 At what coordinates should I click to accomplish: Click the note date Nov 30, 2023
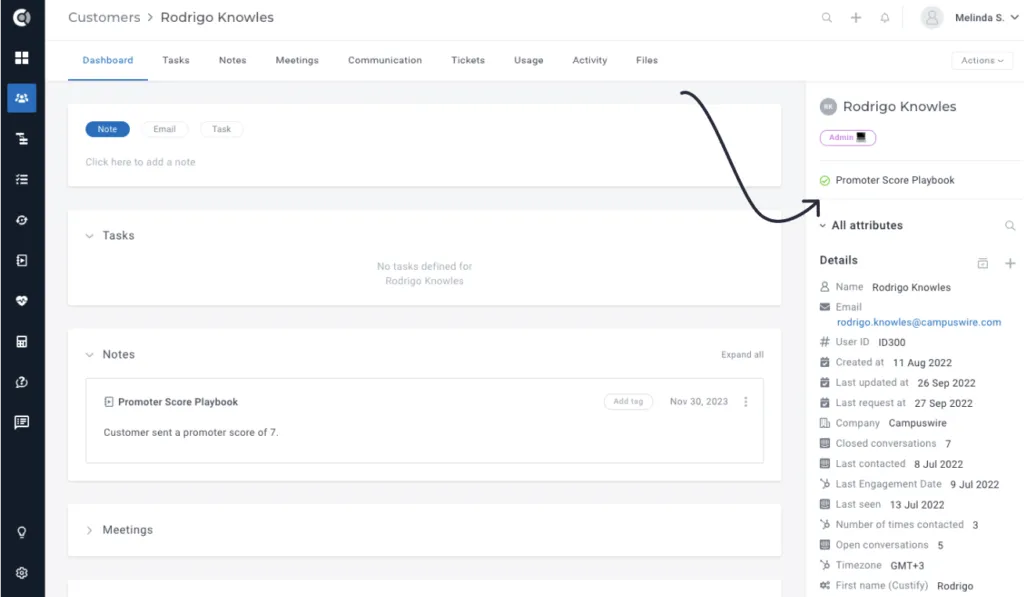[x=699, y=402]
